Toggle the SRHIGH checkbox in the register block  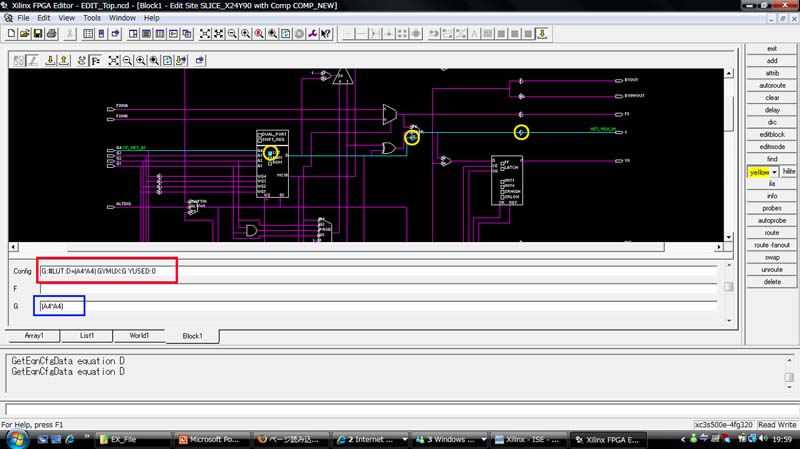tap(503, 192)
